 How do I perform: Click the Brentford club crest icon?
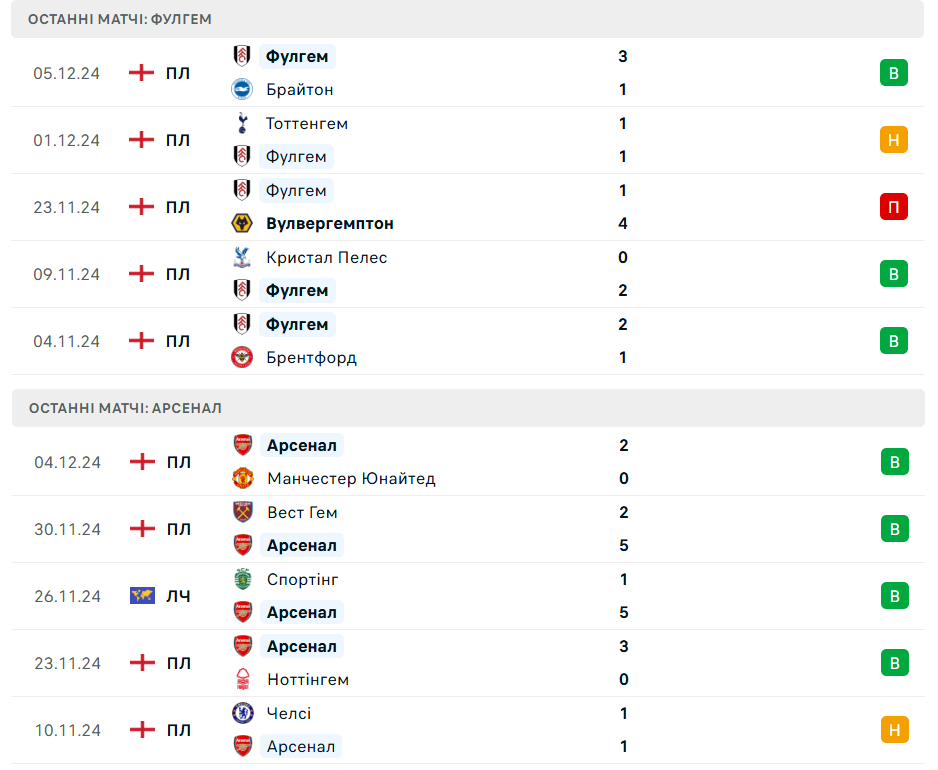(242, 357)
